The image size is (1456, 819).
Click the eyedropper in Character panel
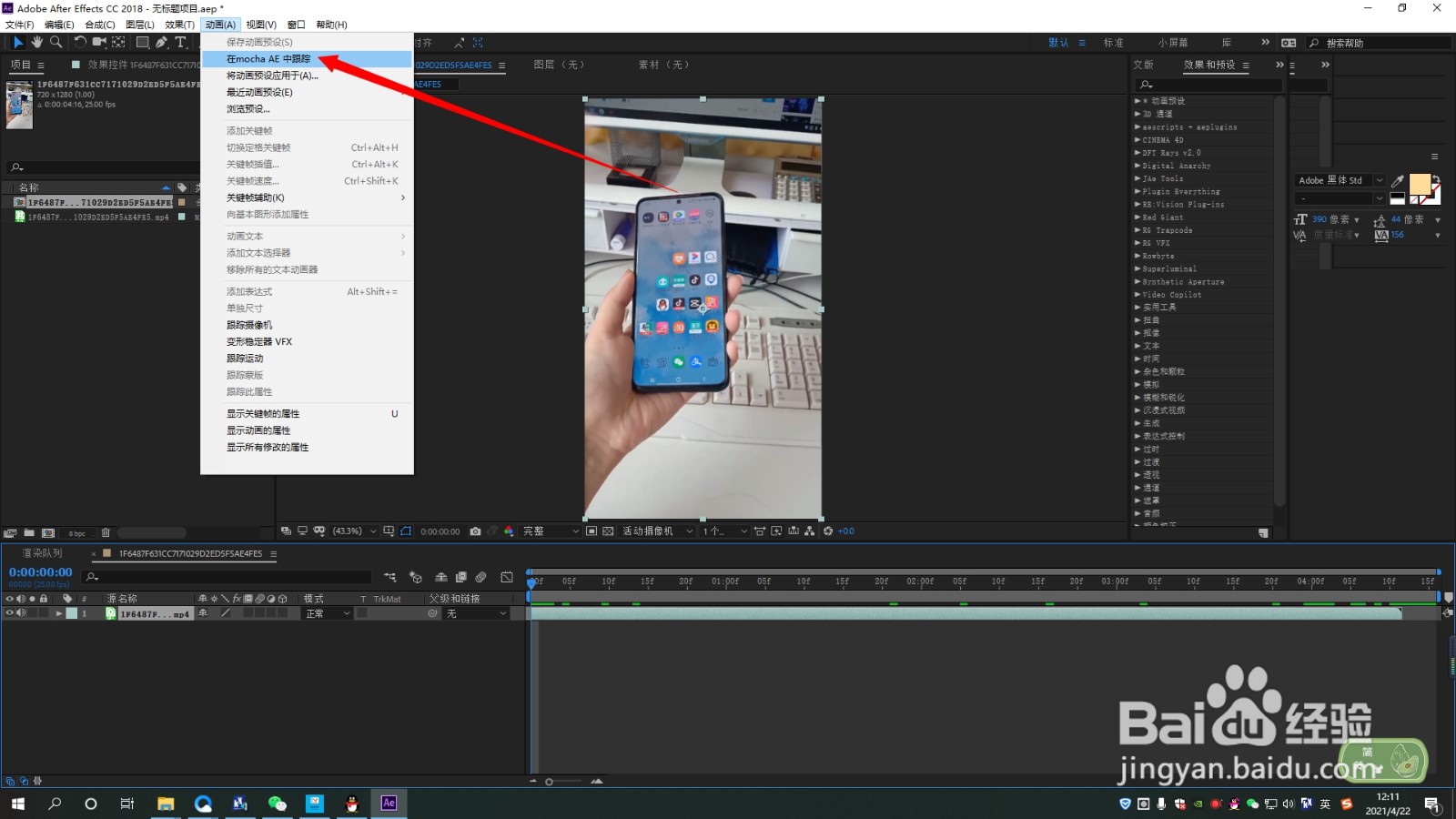pos(1398,180)
